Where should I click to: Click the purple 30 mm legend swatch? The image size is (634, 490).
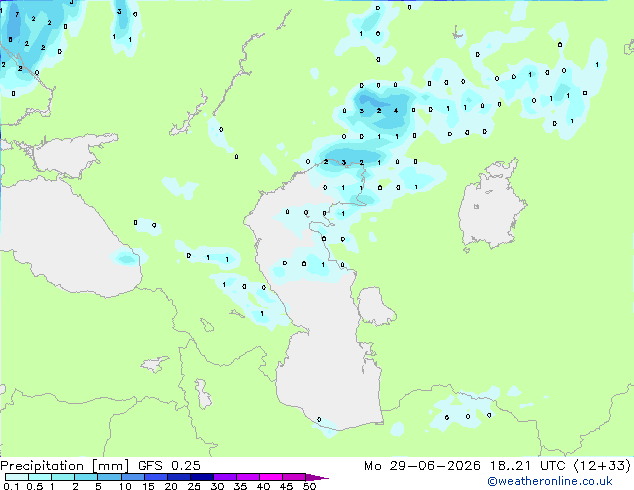coord(225,477)
